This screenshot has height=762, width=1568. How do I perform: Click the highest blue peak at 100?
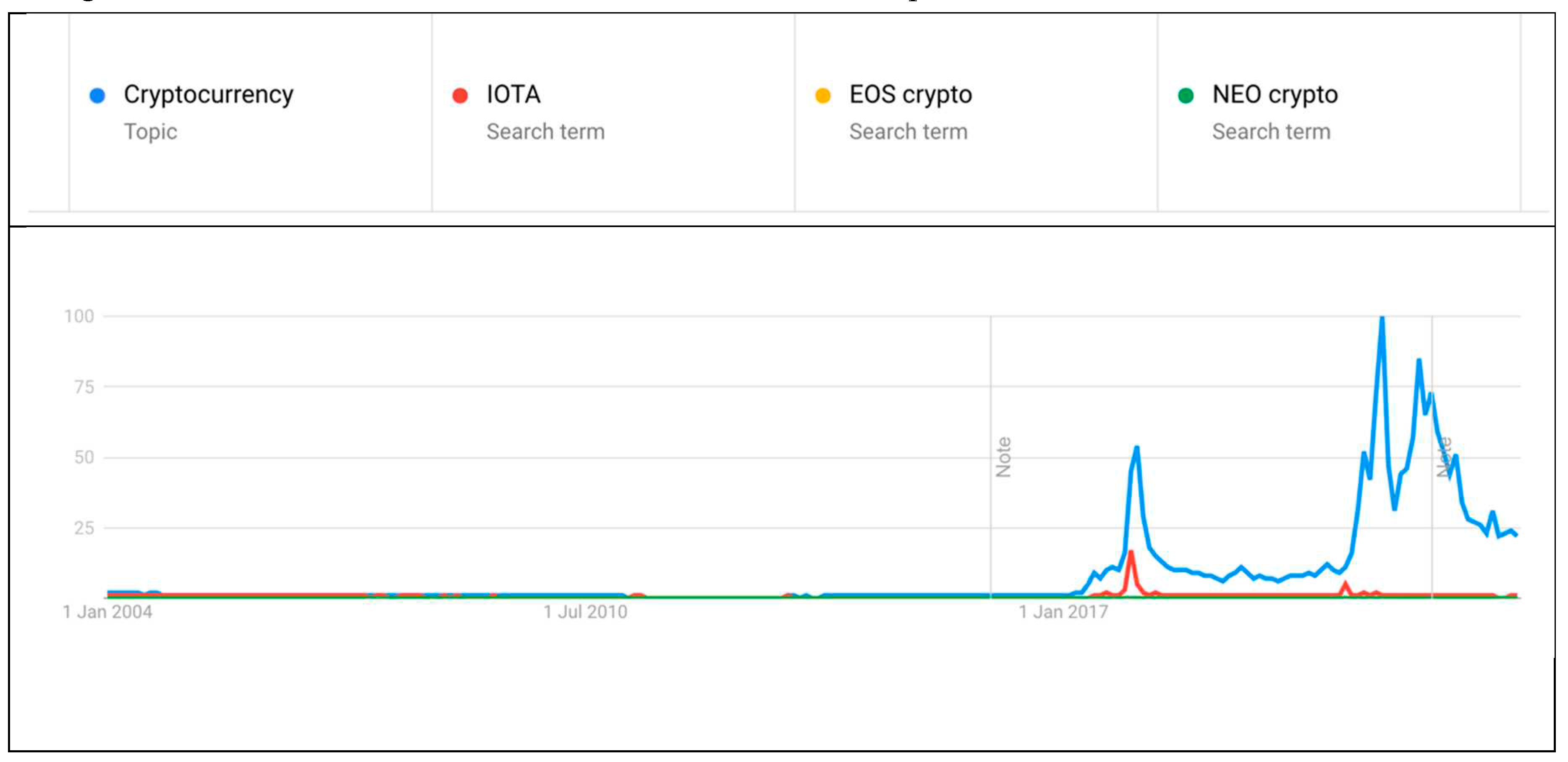pos(1382,319)
